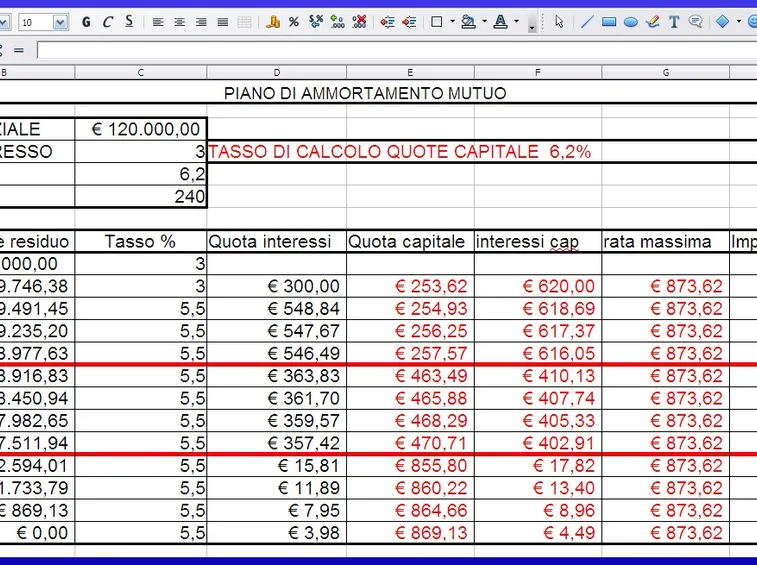757x565 pixels.
Task: Pick the Callouts speech bubble tool
Action: point(696,22)
